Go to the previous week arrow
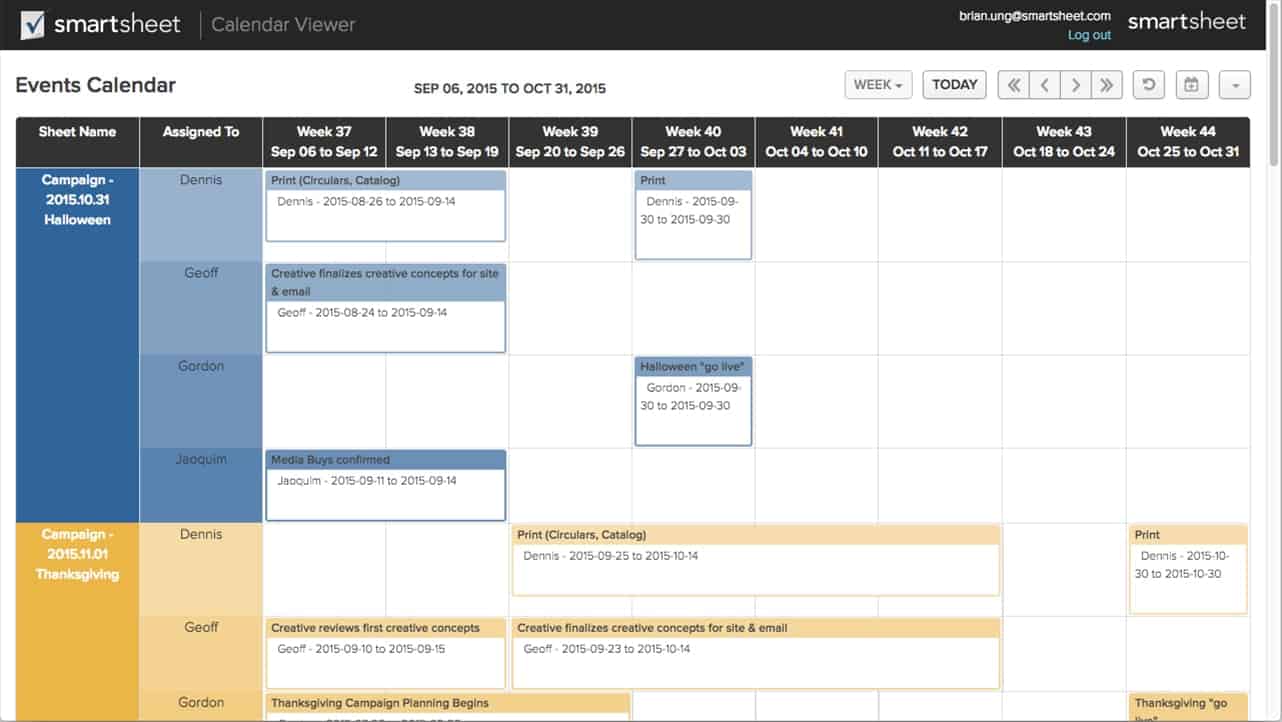Screen dimensions: 1282x722 pos(1043,84)
